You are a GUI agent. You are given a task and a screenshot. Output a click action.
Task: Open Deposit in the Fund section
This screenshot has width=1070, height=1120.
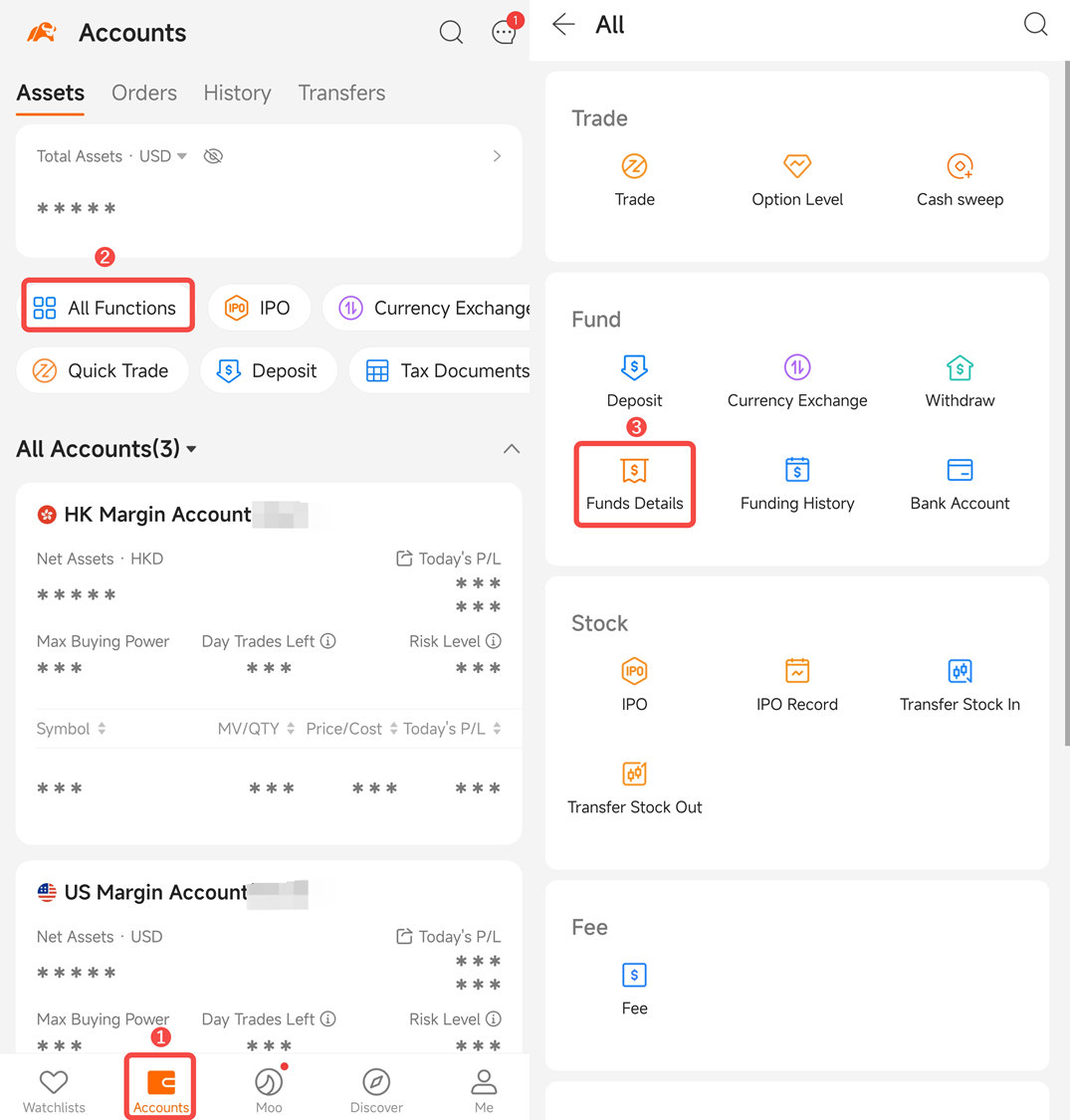pyautogui.click(x=634, y=381)
